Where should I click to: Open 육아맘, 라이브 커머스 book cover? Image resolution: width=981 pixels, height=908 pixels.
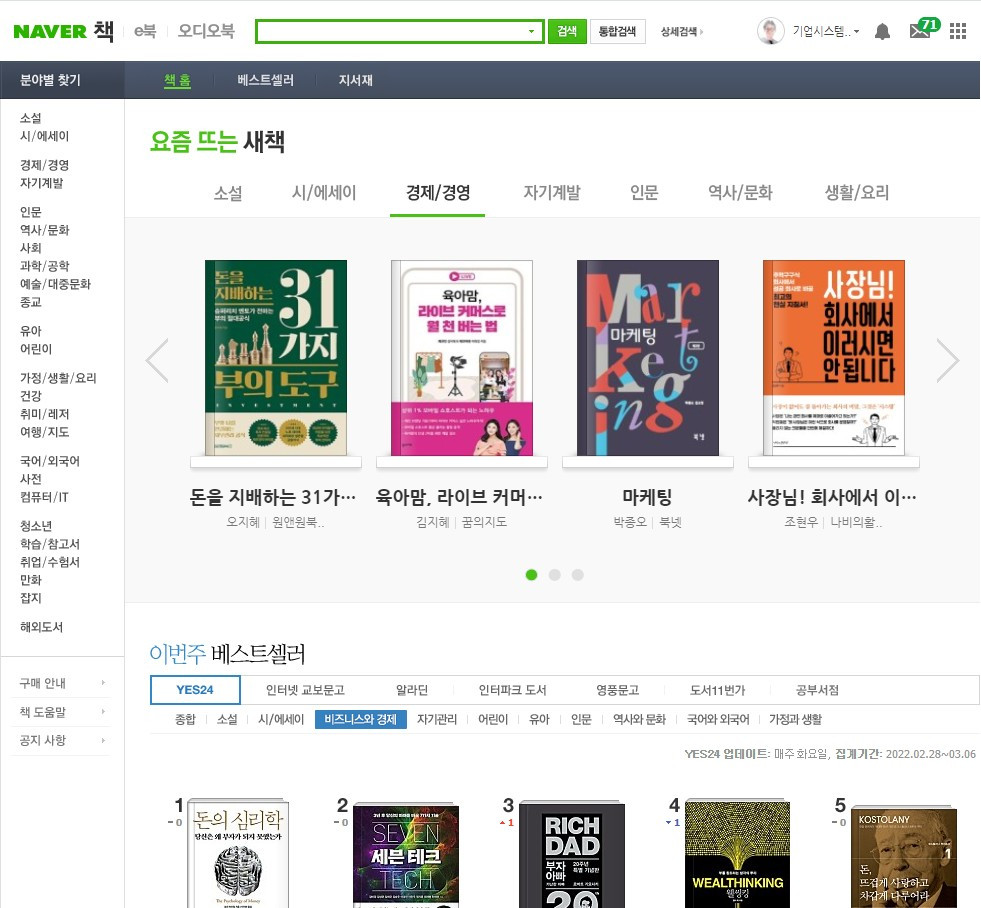(462, 358)
